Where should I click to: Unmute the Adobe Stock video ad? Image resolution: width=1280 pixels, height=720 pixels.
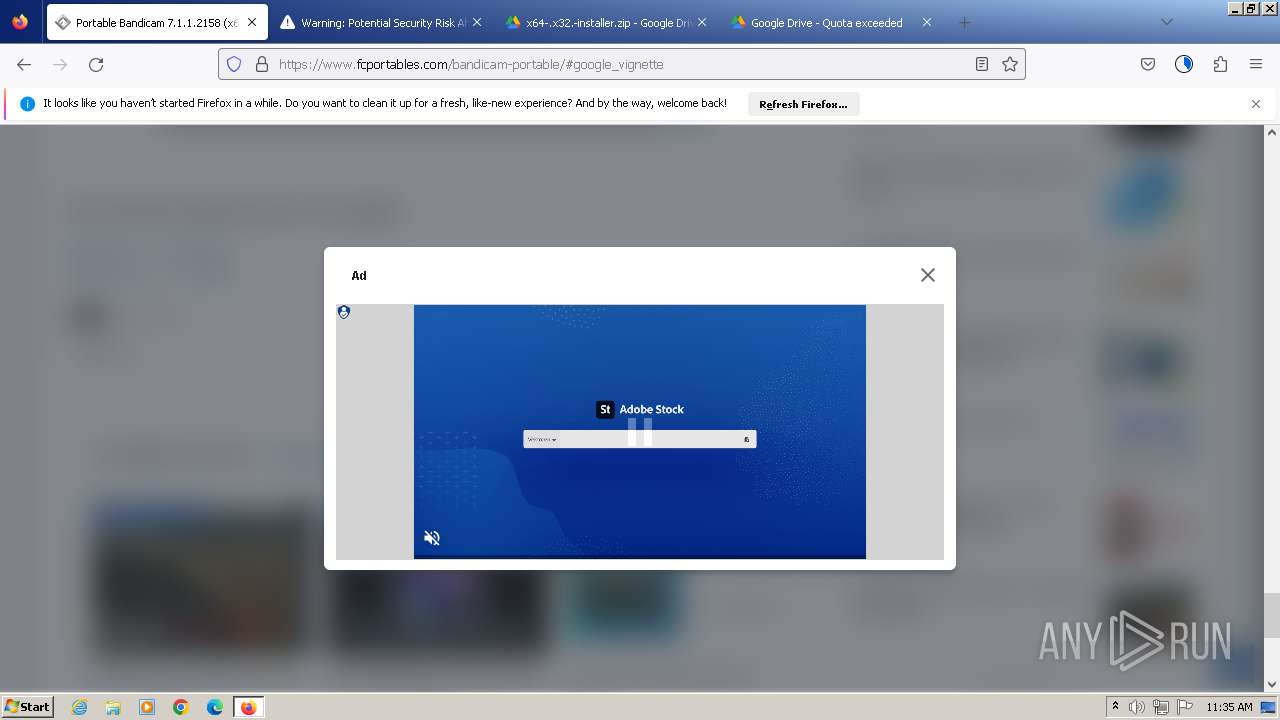[x=432, y=538]
